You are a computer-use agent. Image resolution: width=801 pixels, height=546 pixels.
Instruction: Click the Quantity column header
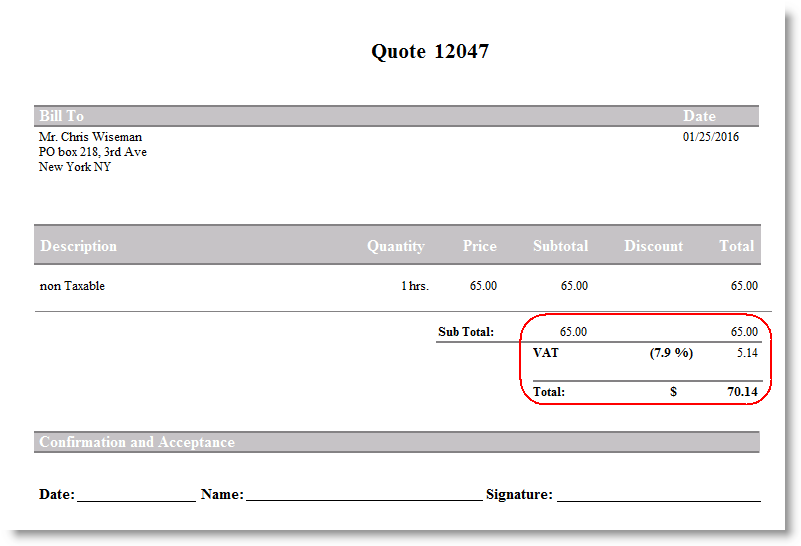click(x=395, y=246)
